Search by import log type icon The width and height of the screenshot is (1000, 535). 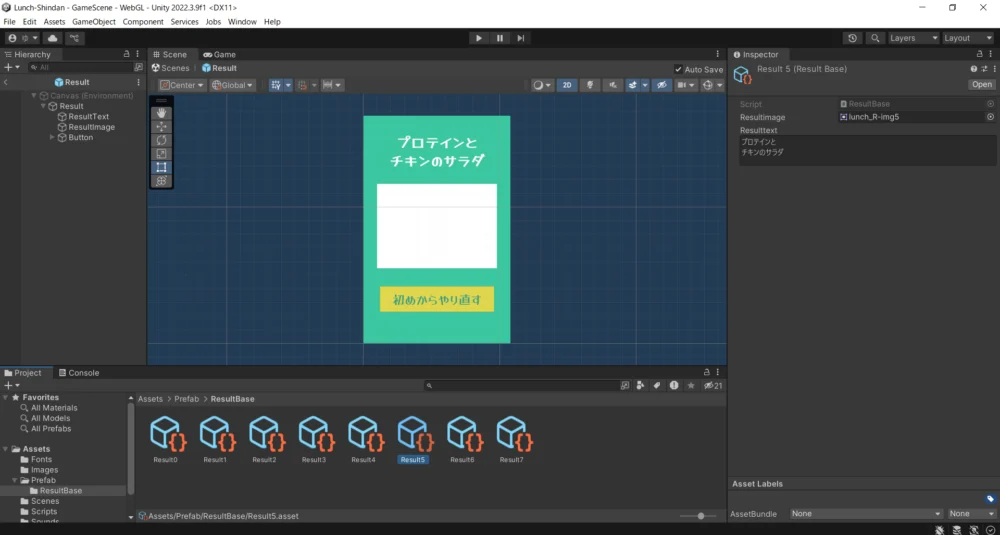pos(674,386)
